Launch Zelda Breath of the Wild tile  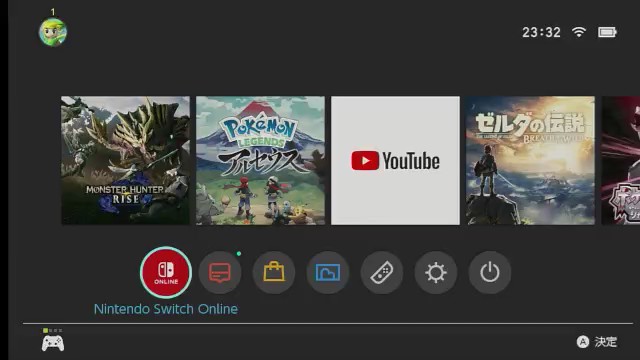(x=530, y=160)
